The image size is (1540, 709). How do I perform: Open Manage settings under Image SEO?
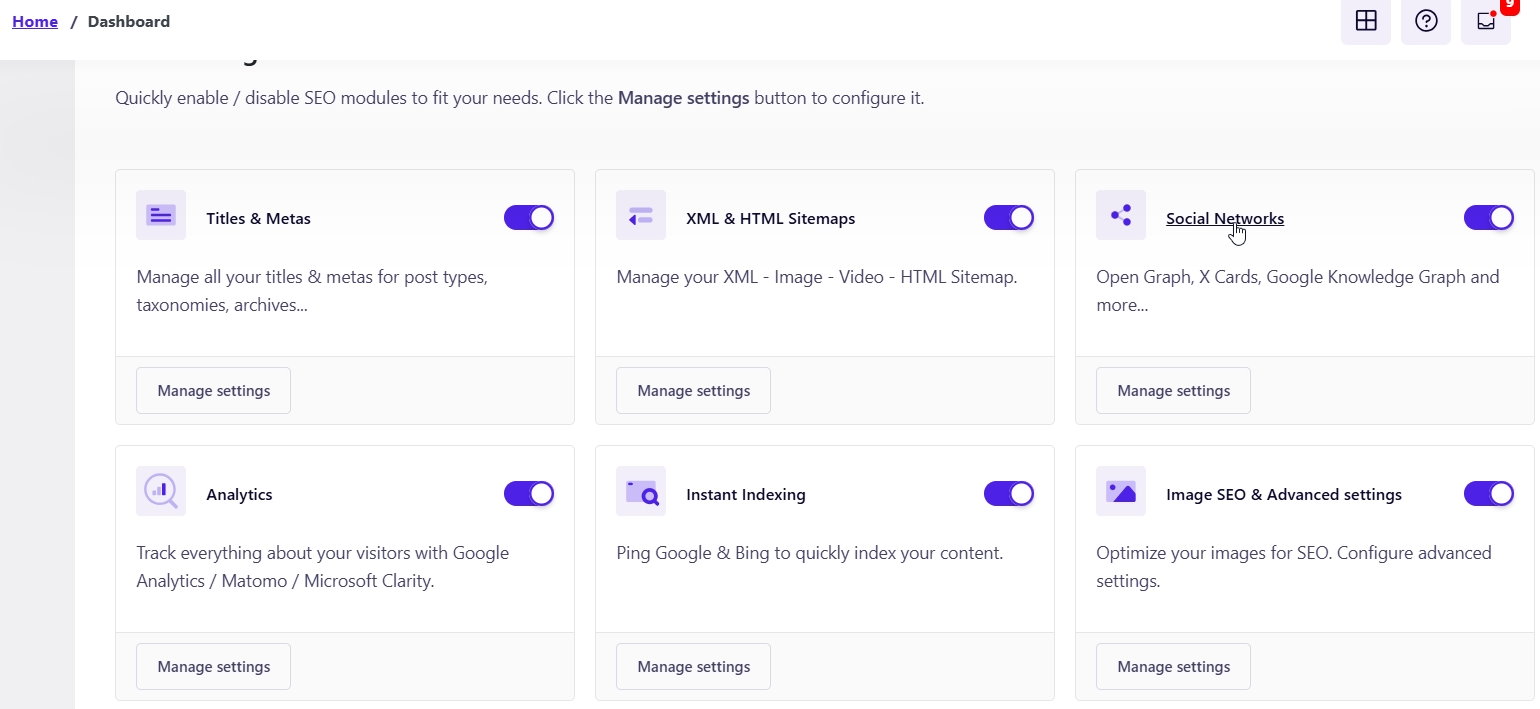[1173, 666]
